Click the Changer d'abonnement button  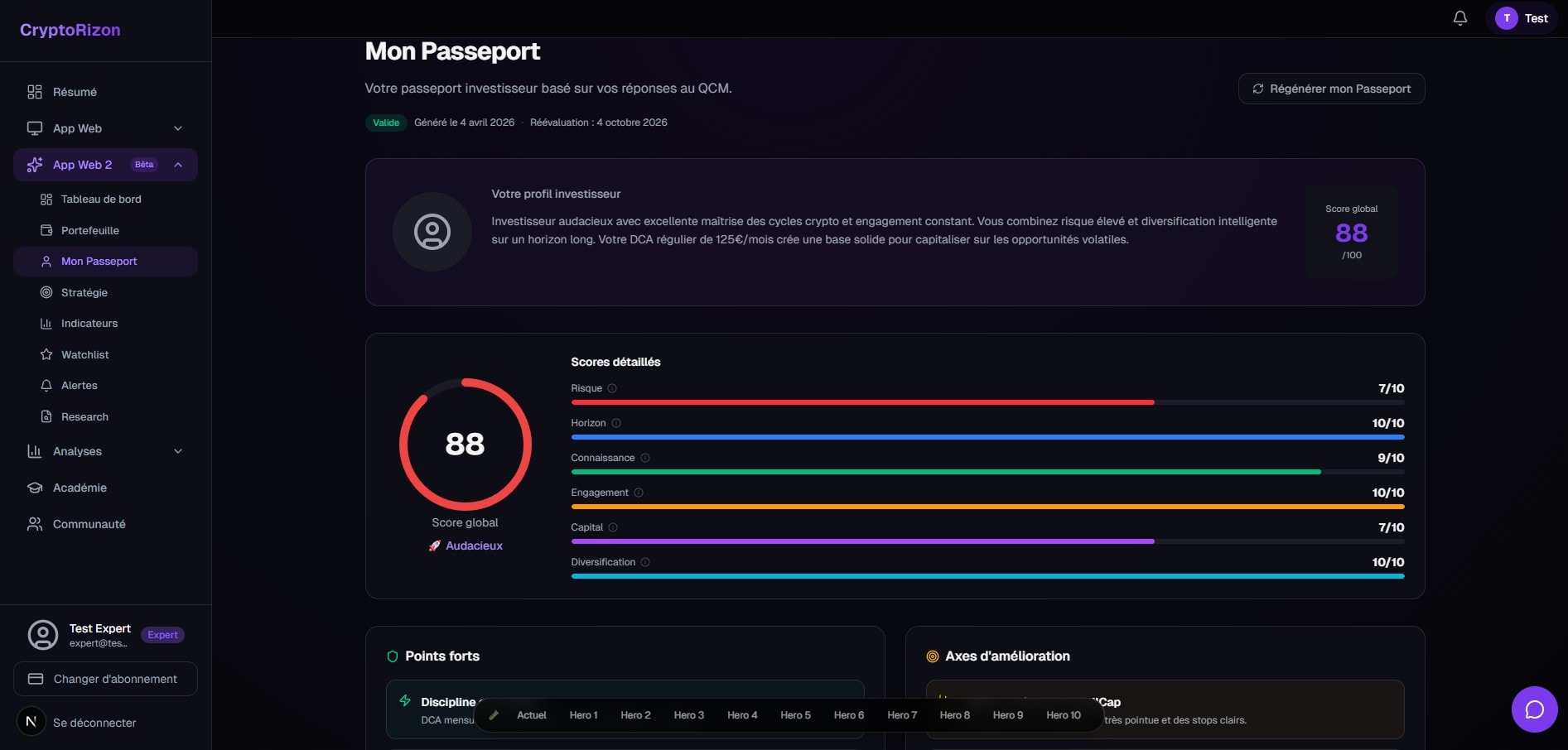tap(105, 679)
